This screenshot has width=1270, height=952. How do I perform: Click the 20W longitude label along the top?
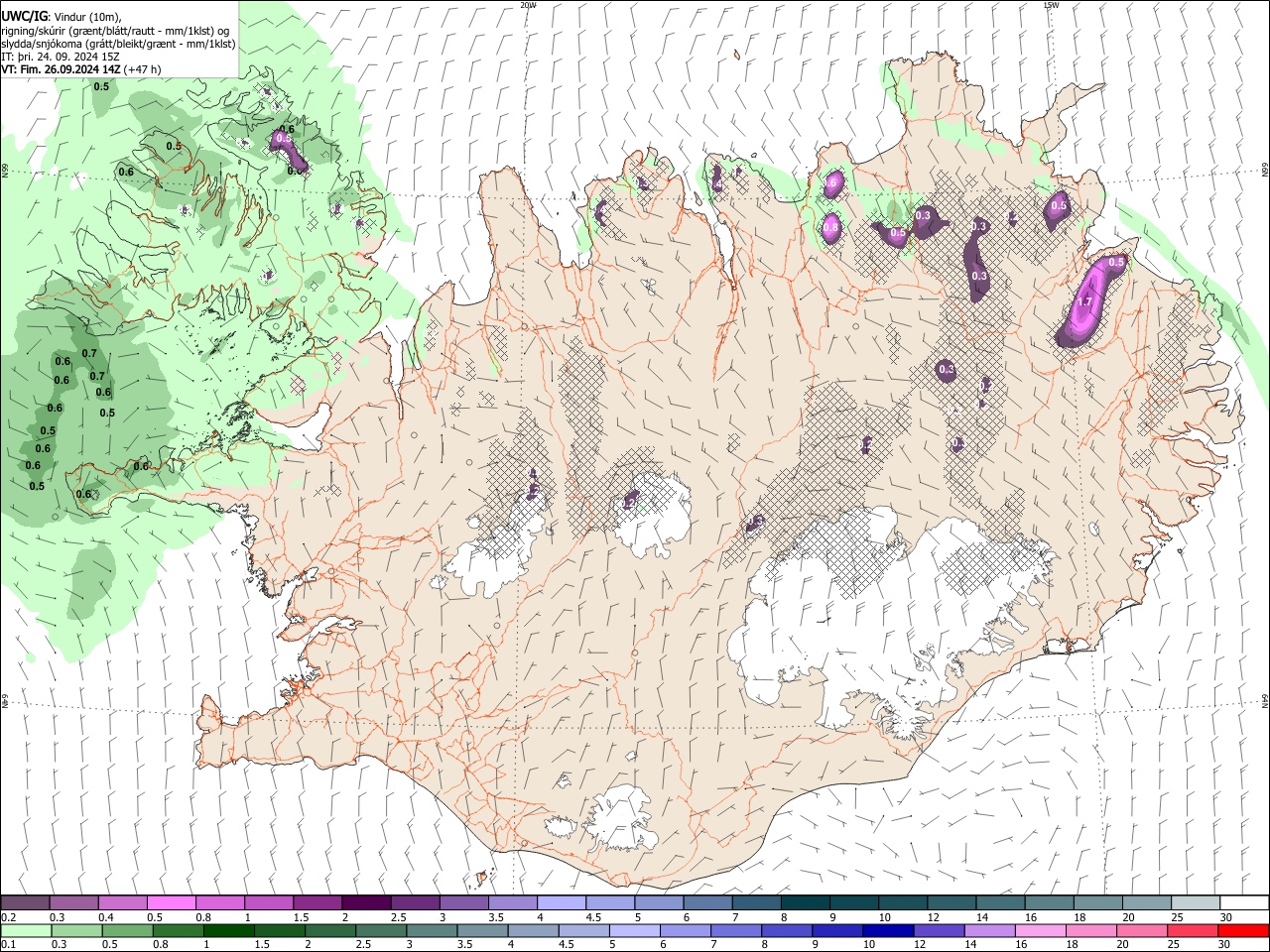coord(528,5)
